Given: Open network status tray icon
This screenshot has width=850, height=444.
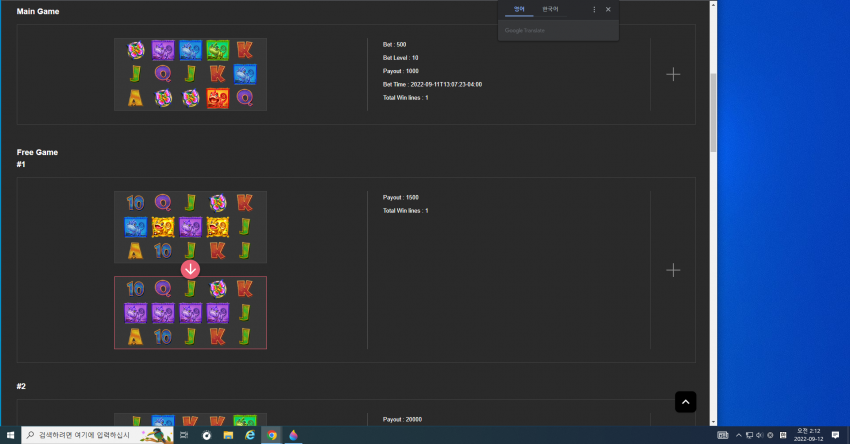Looking at the screenshot, I should 749,435.
